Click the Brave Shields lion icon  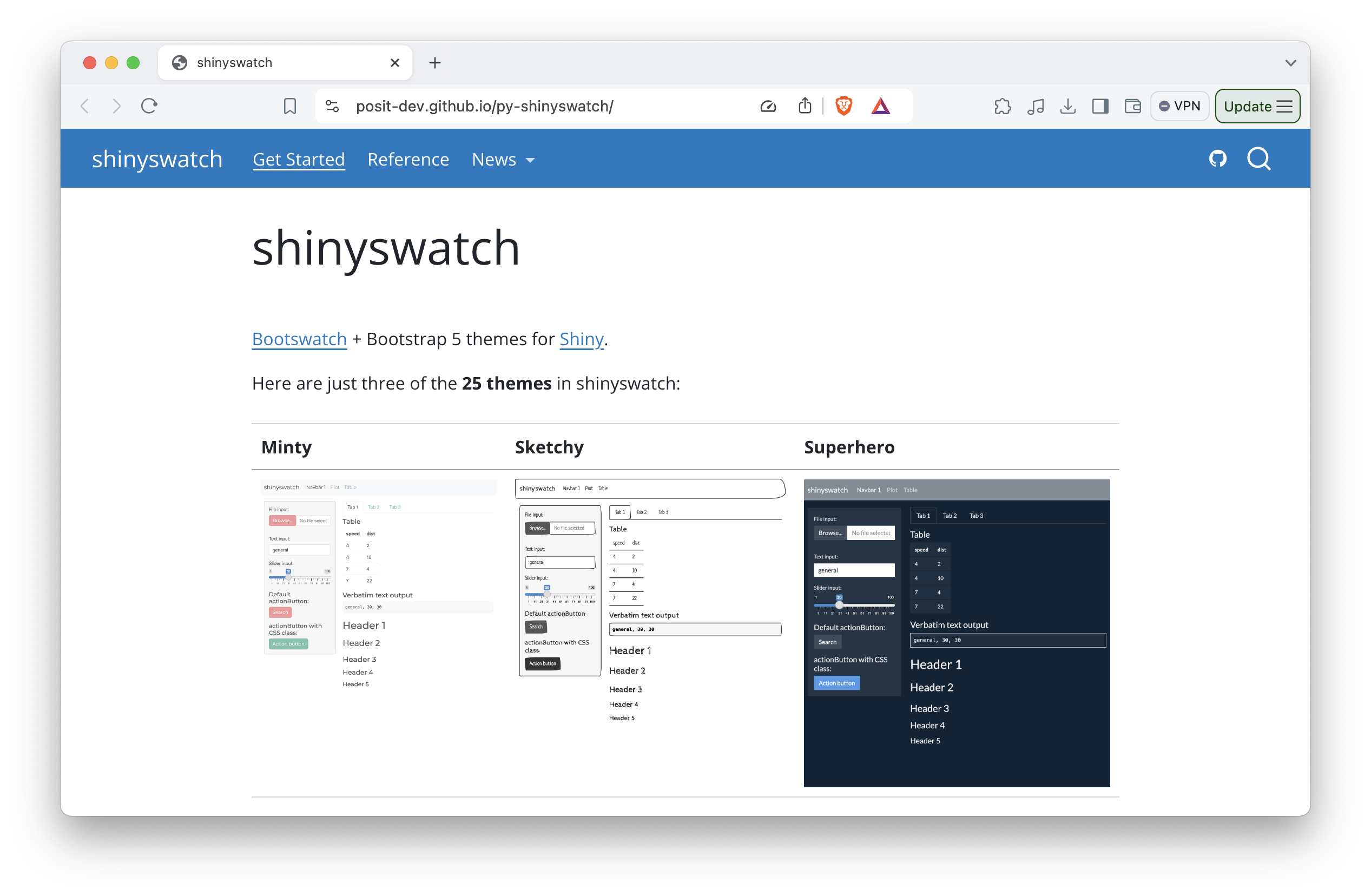843,106
